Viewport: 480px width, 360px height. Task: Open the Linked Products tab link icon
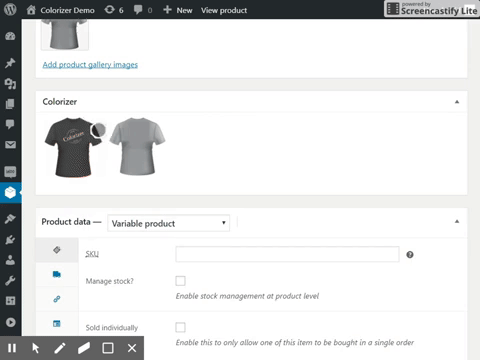[57, 299]
